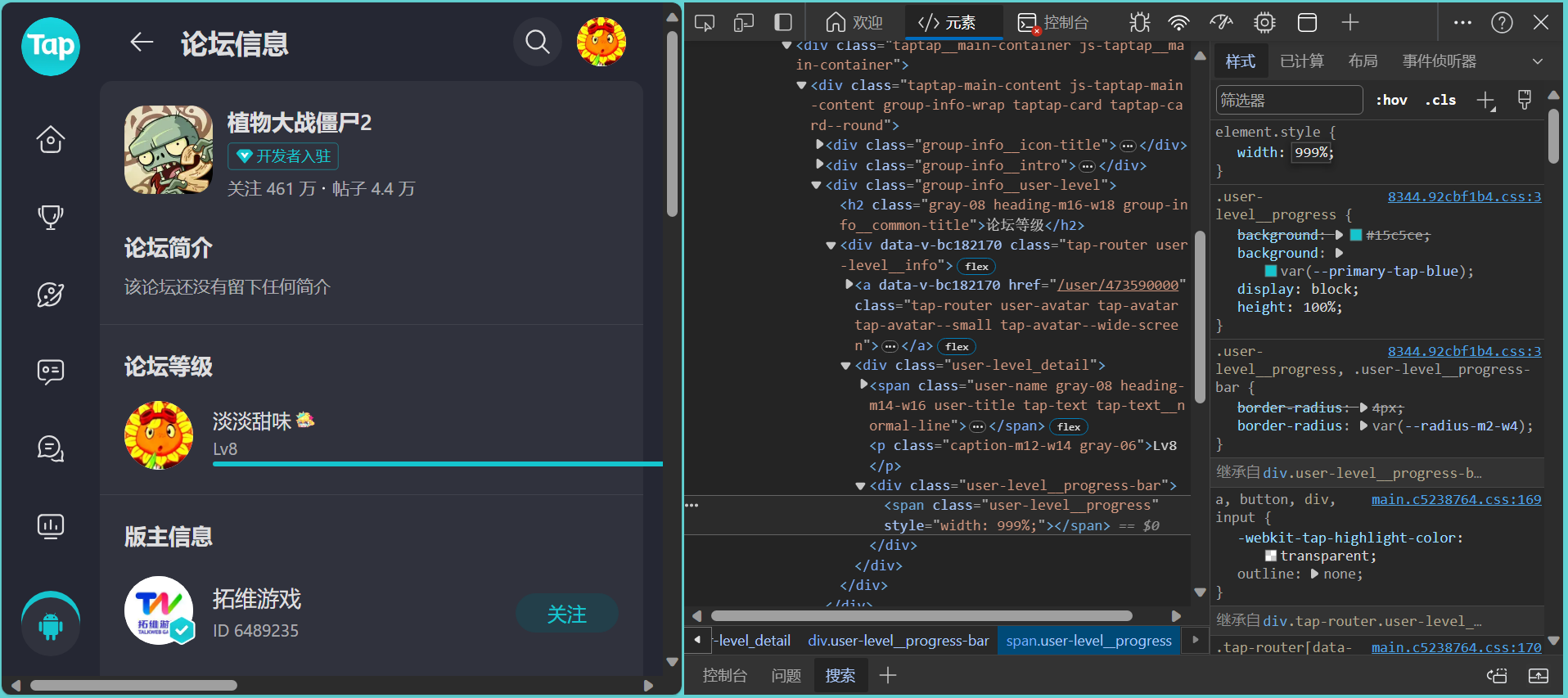The width and height of the screenshot is (1568, 698).
Task: Toggle the :hov element state panel
Action: pyautogui.click(x=1391, y=101)
